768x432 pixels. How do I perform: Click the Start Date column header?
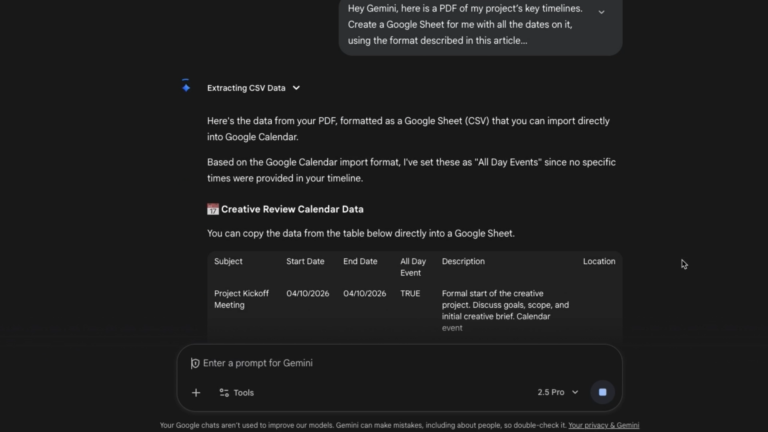[305, 262]
